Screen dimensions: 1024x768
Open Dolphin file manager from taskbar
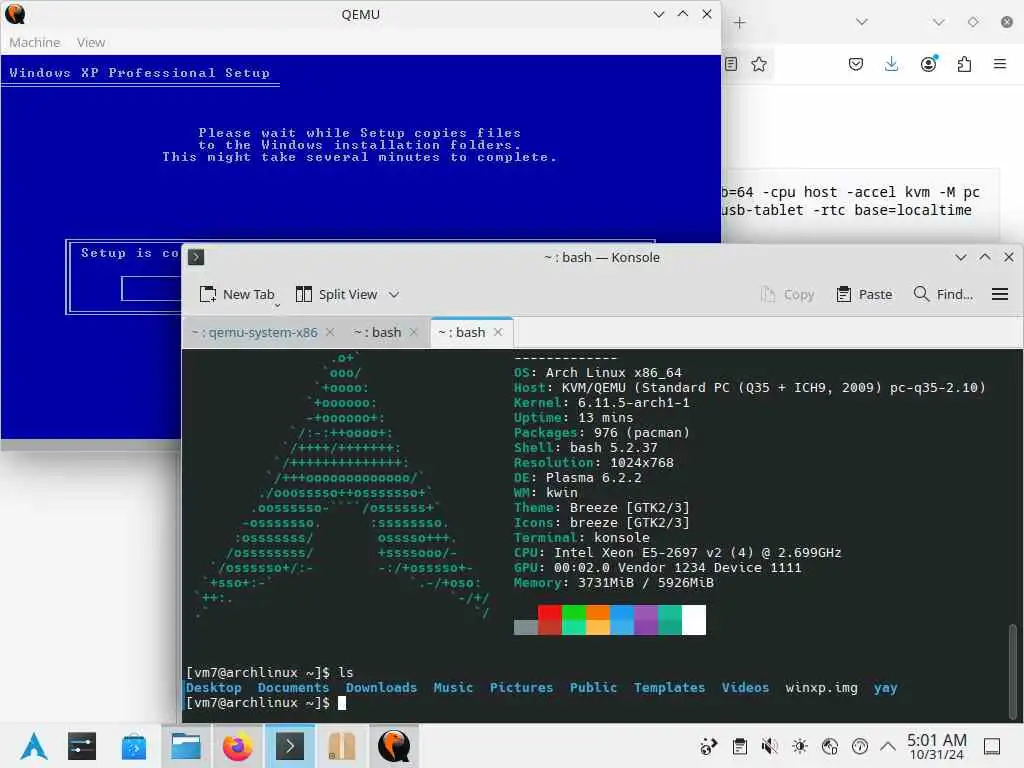(x=185, y=746)
